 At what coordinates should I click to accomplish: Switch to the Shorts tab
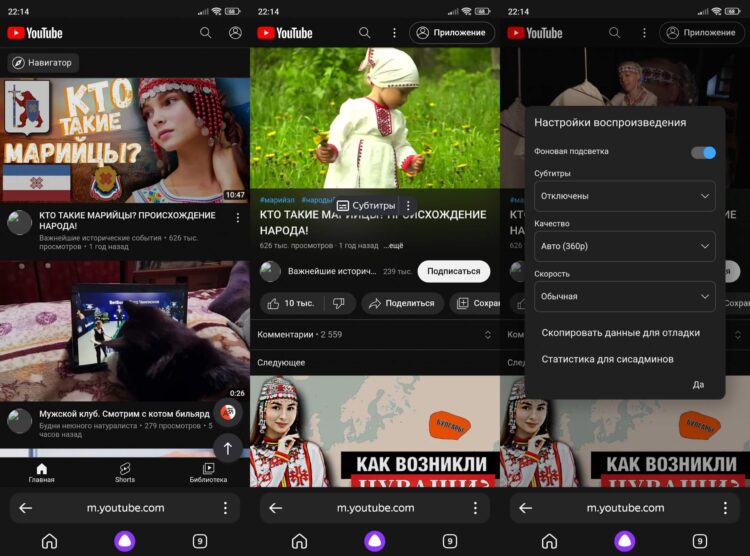125,473
